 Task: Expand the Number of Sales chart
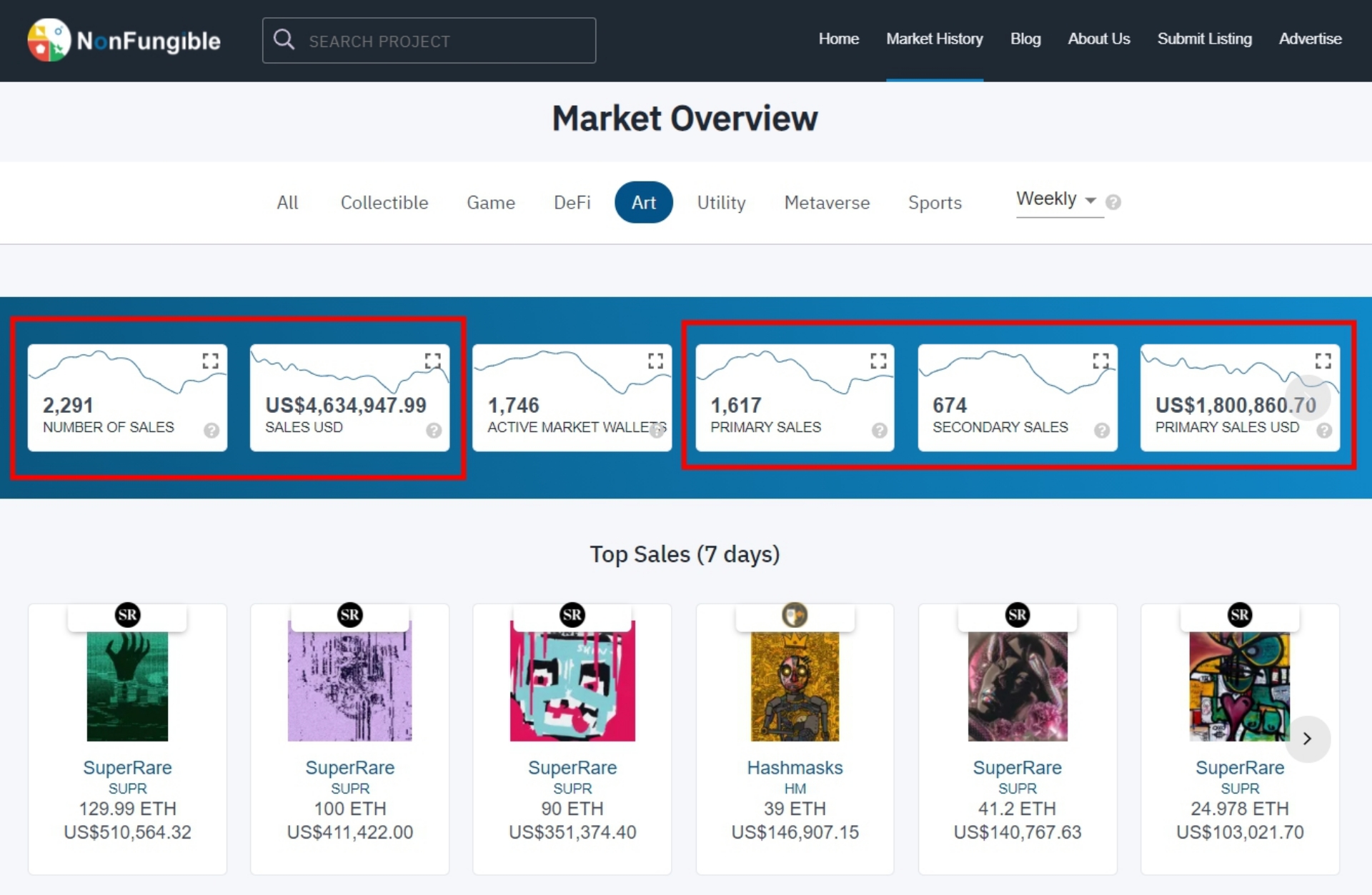click(210, 361)
